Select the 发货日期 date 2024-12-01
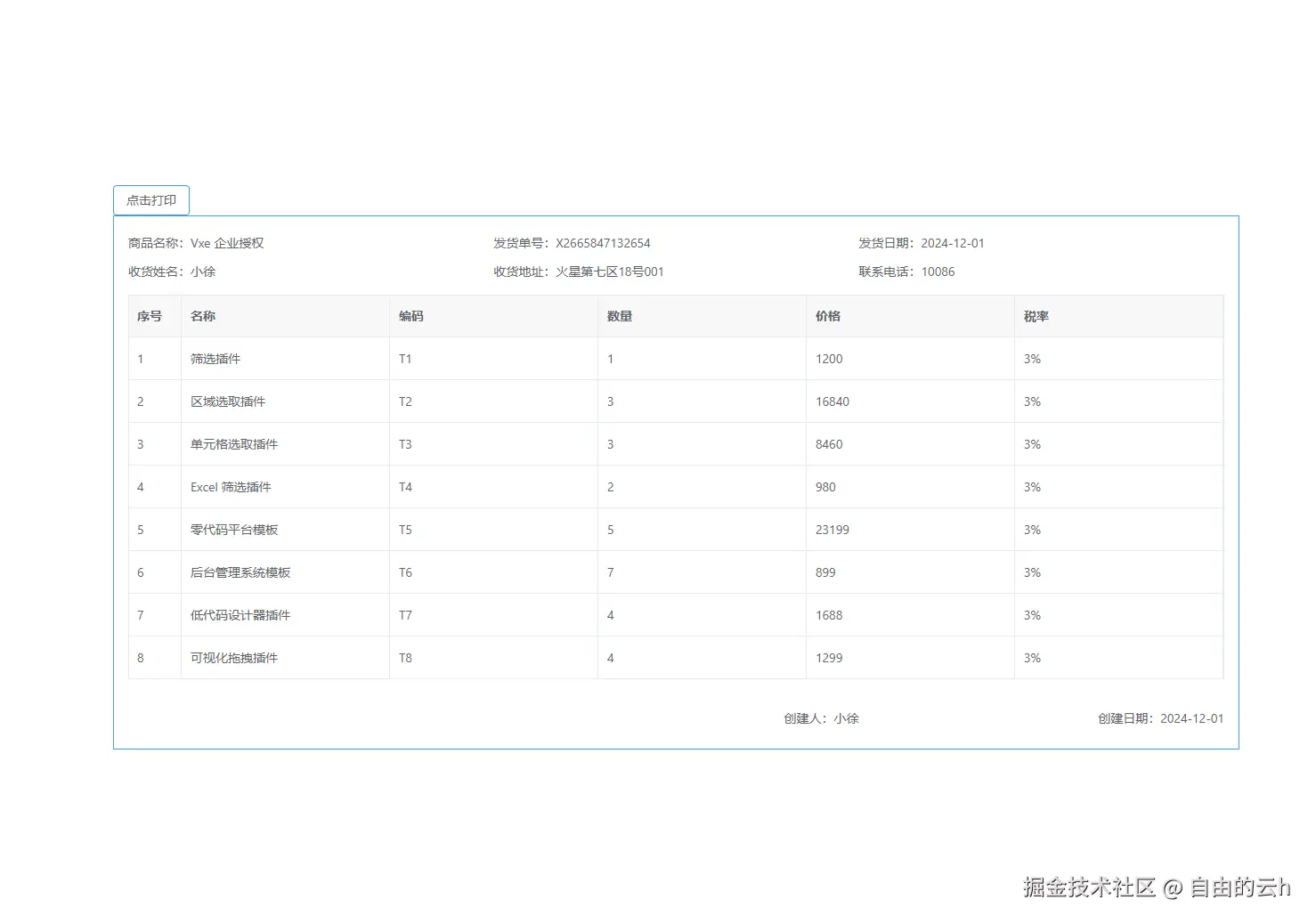The image size is (1316, 924). click(953, 242)
